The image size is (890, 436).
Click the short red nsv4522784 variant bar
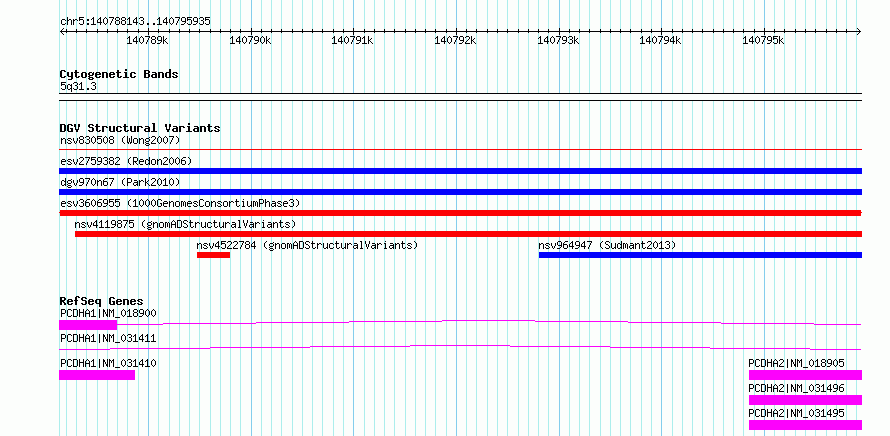tap(213, 255)
